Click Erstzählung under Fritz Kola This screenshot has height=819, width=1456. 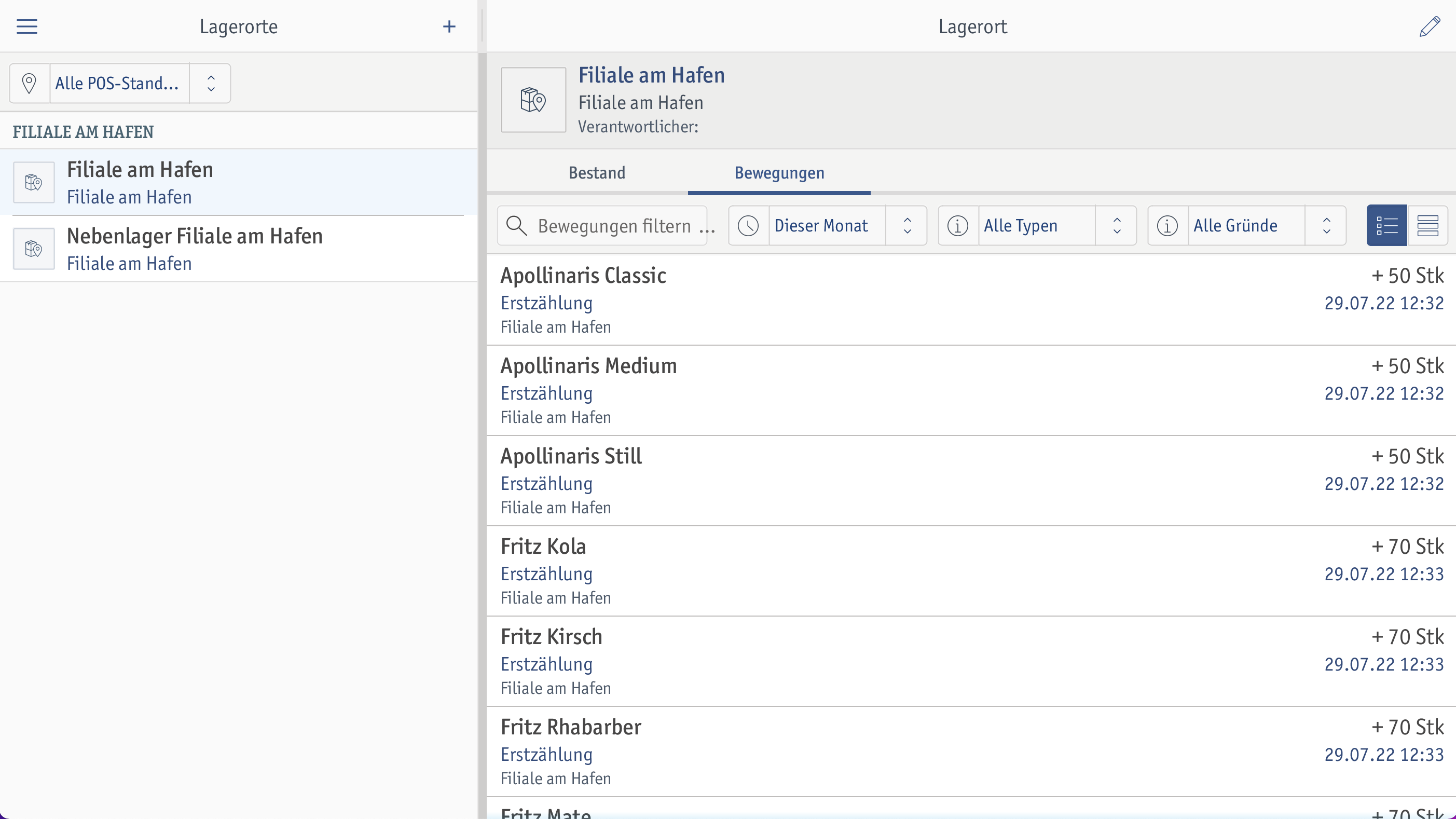tap(546, 574)
